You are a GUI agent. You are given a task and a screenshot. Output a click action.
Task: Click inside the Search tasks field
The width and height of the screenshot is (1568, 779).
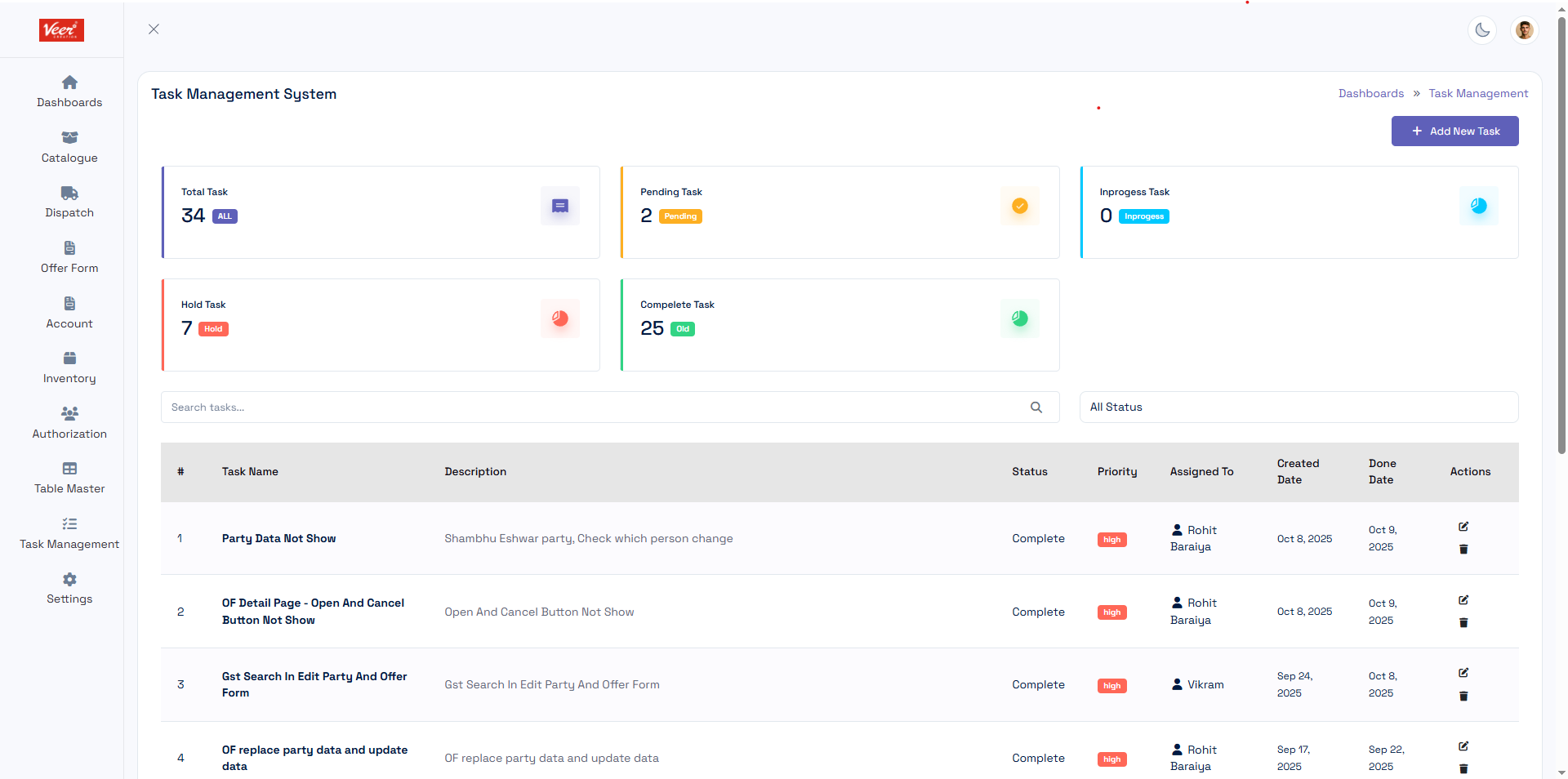point(572,407)
